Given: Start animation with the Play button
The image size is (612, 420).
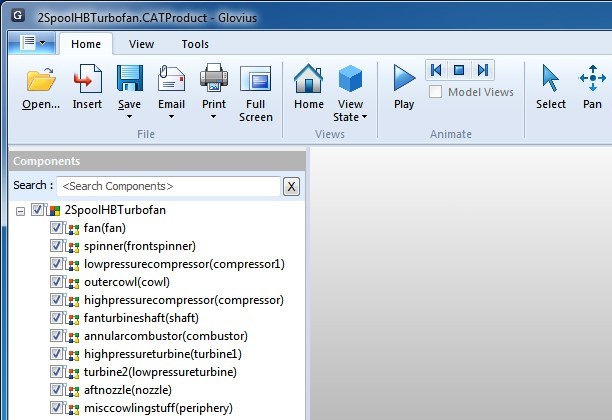Looking at the screenshot, I should tap(404, 80).
